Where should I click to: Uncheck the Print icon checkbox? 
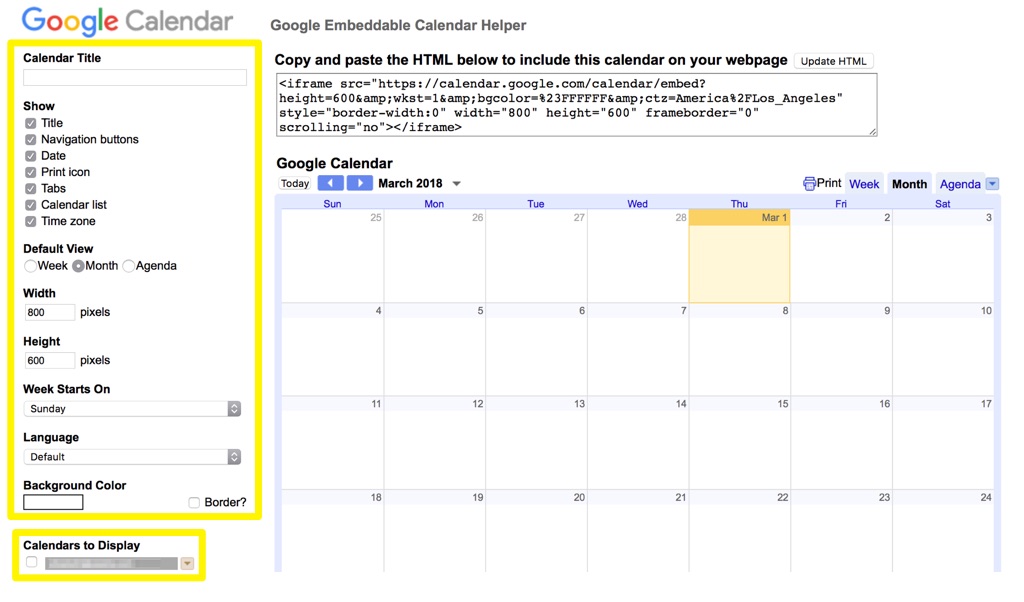click(31, 172)
